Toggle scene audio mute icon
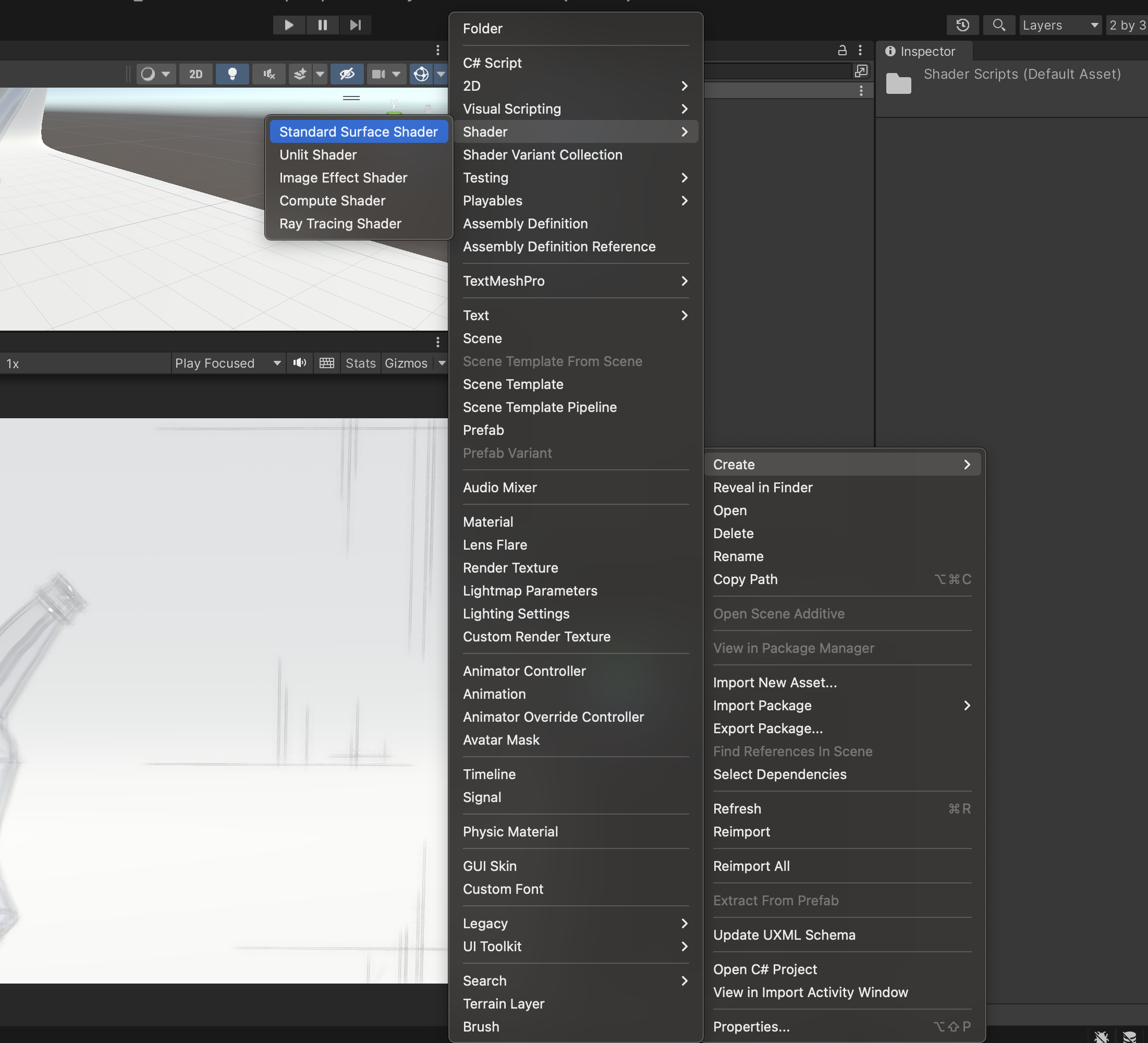The image size is (1148, 1043). coord(269,74)
